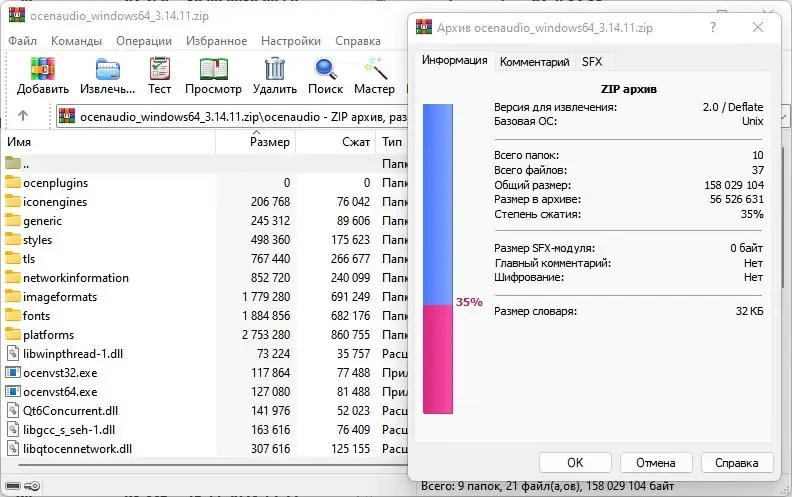
Task: Click the dialog's question mark help button
Action: click(713, 27)
